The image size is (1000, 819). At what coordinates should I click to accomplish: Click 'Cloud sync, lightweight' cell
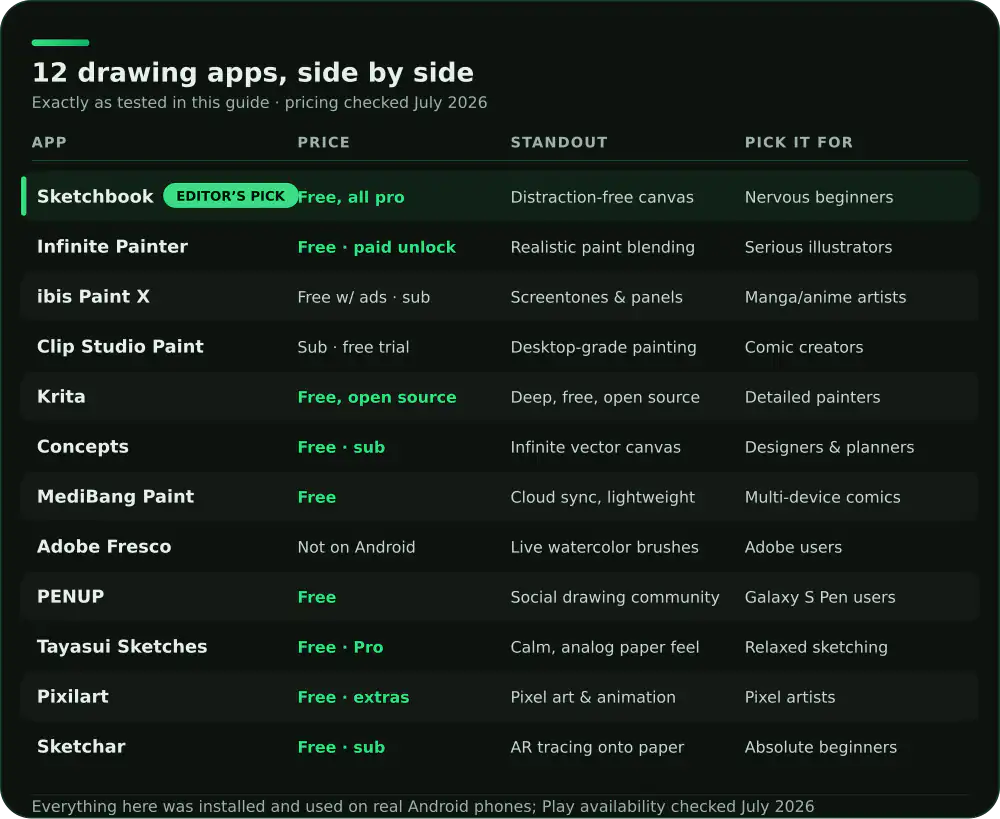point(602,497)
